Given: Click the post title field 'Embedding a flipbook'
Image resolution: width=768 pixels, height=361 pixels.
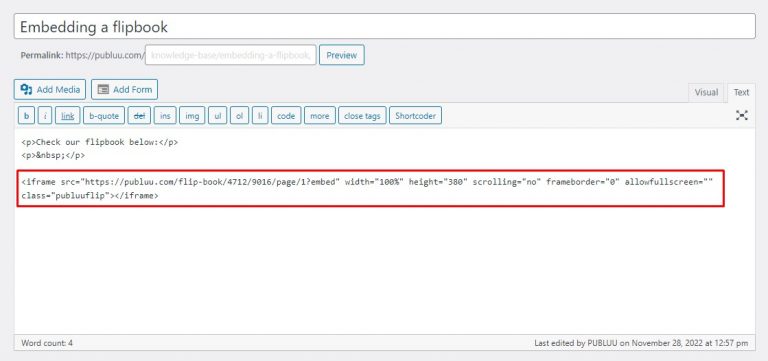Looking at the screenshot, I should coord(384,26).
